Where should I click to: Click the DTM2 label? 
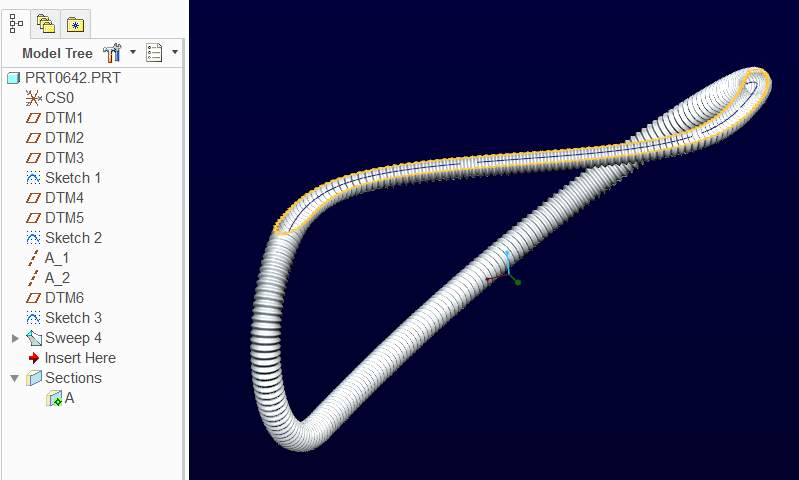(x=64, y=138)
